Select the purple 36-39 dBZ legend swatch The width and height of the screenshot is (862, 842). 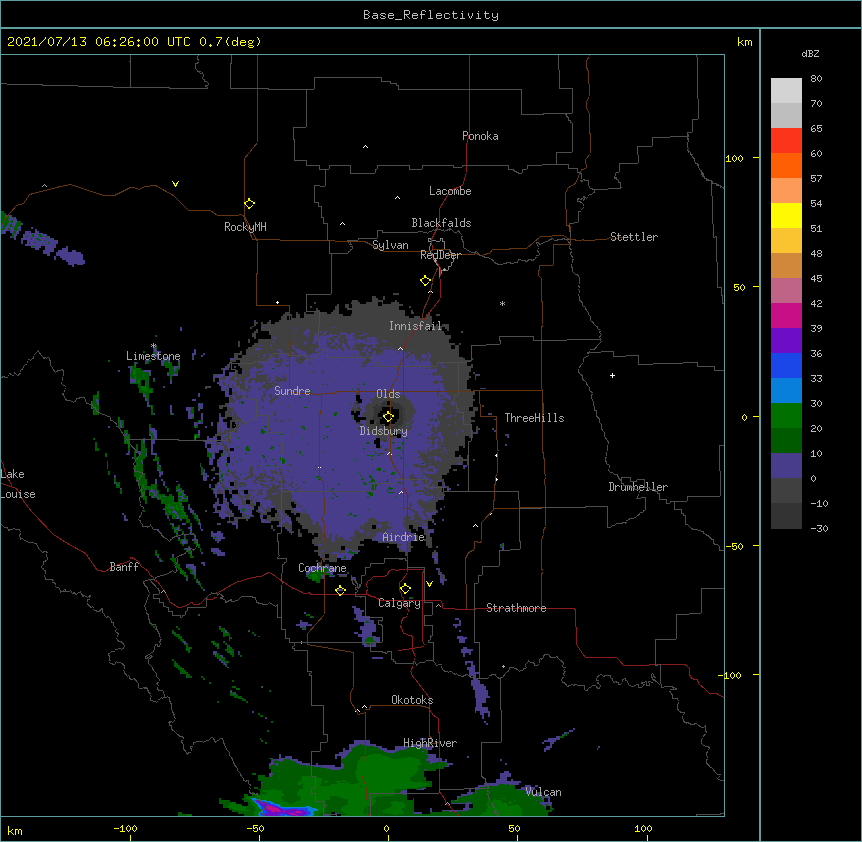coord(786,341)
